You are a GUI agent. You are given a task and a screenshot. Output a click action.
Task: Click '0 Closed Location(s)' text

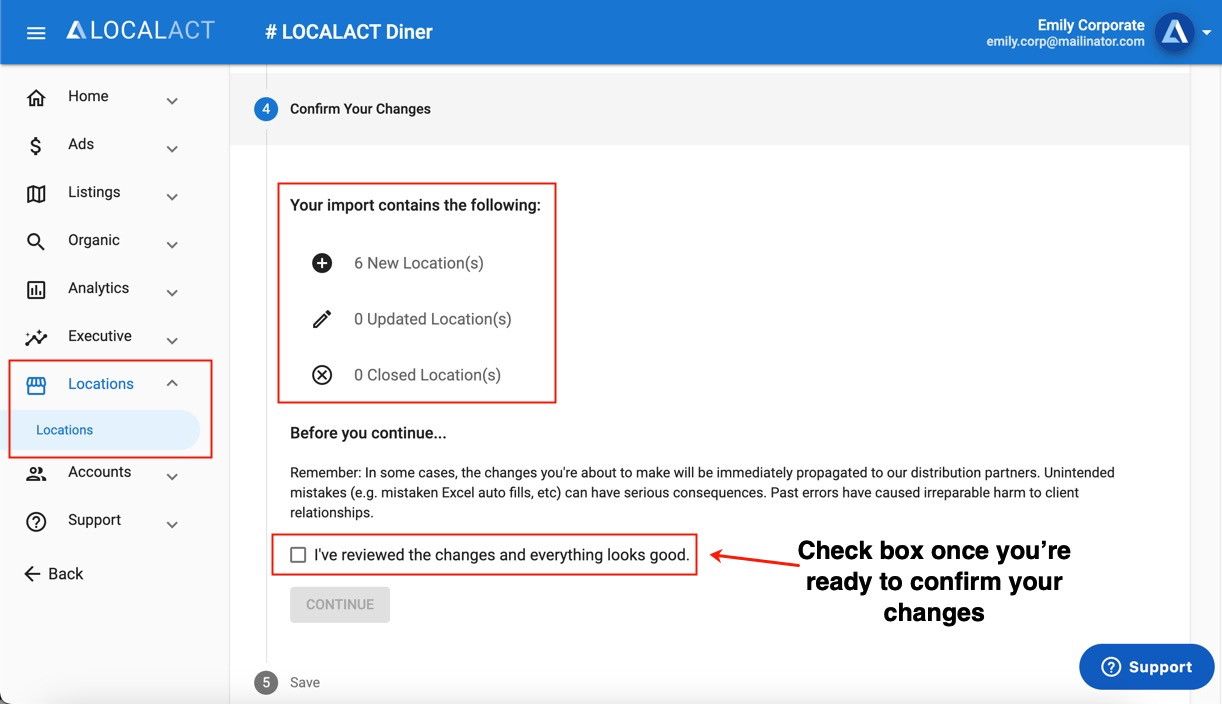428,375
